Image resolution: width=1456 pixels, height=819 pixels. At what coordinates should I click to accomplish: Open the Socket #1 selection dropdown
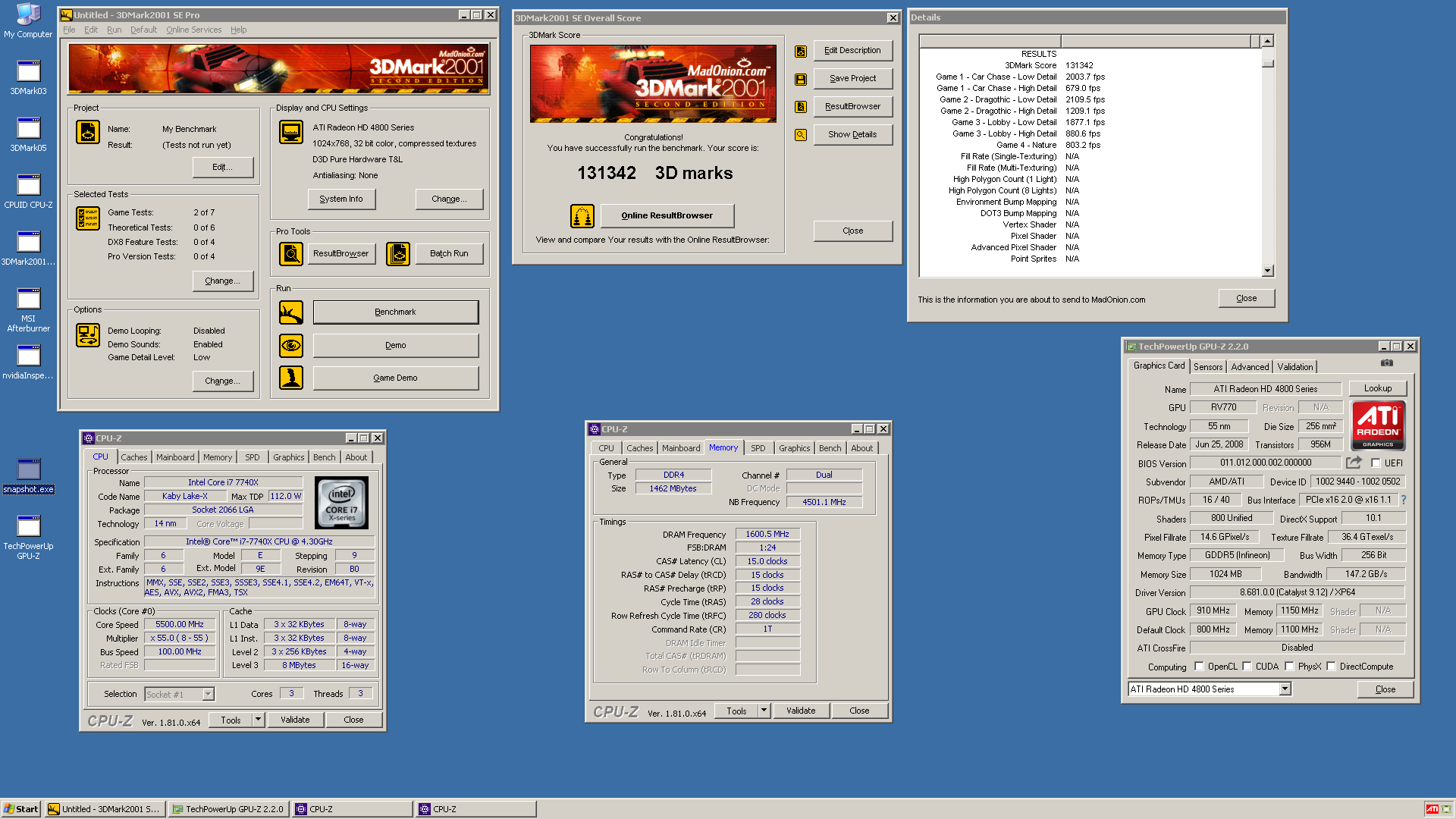209,694
